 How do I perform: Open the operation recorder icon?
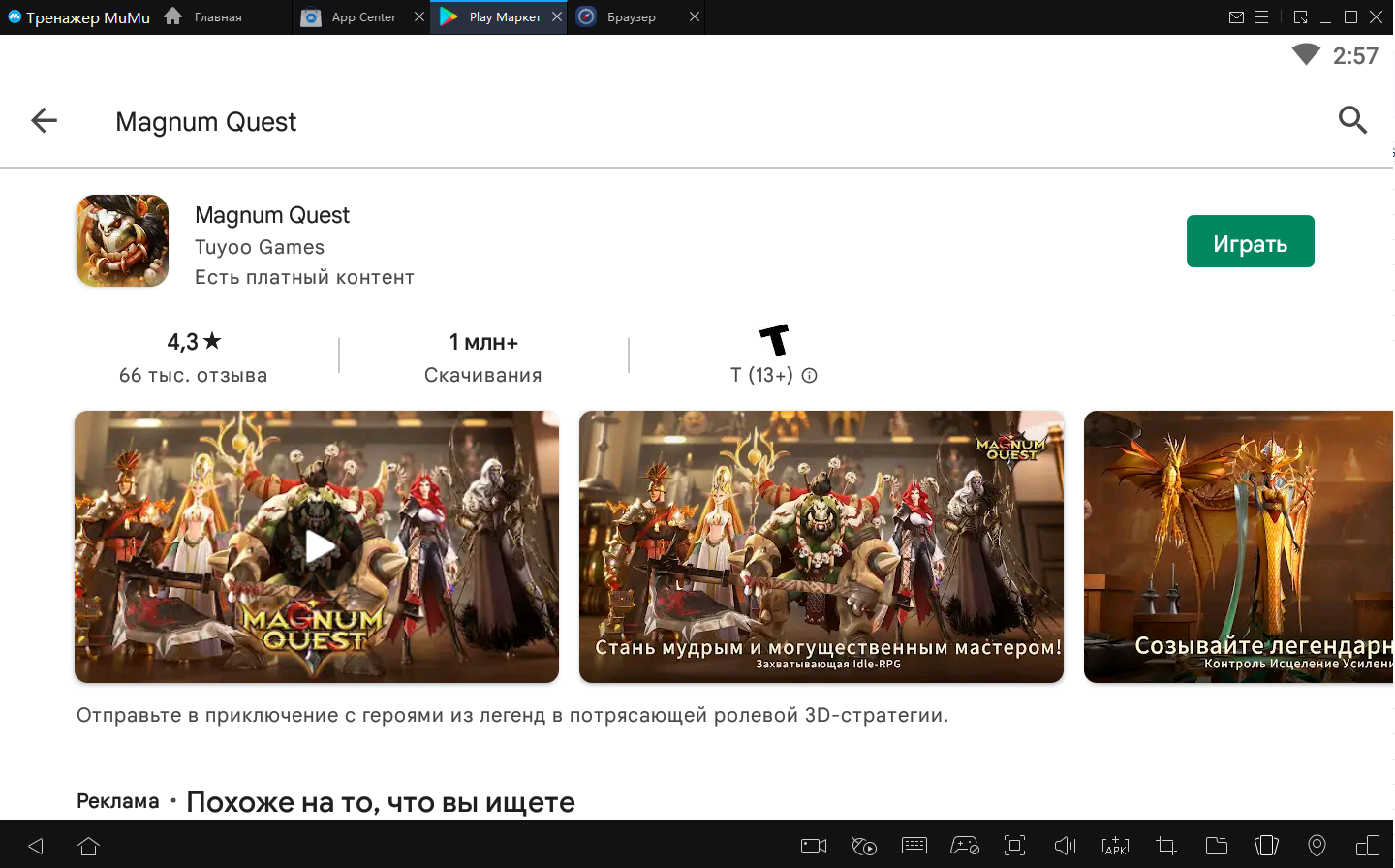pyautogui.click(x=864, y=846)
